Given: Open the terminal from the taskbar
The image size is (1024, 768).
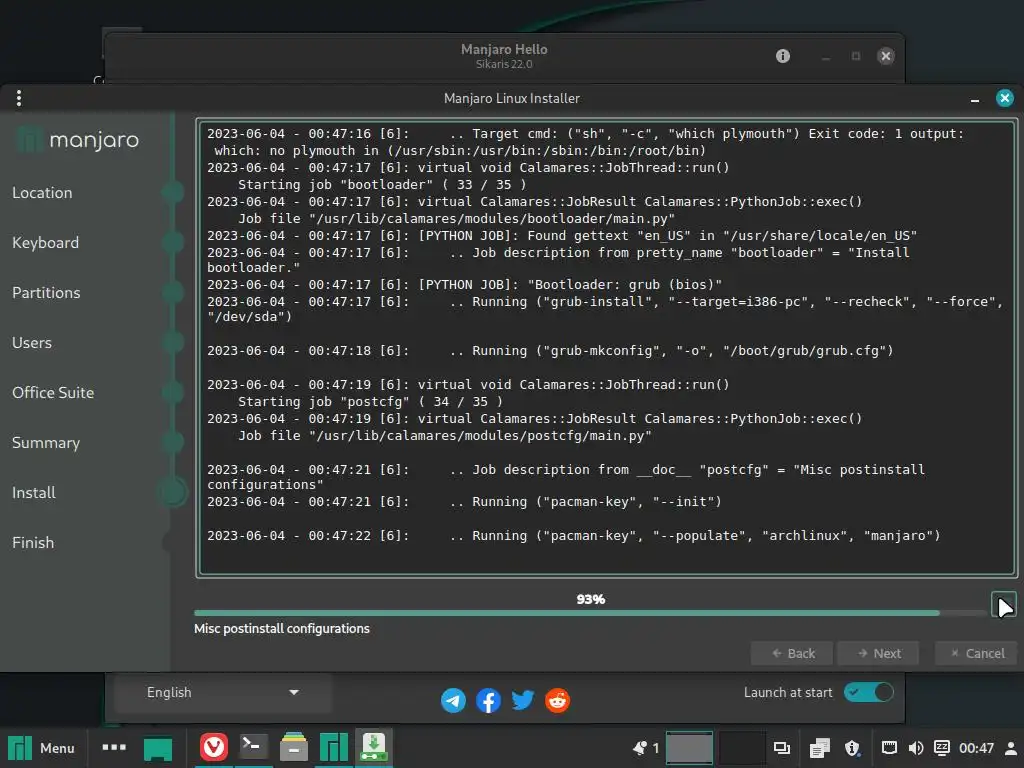Looking at the screenshot, I should click(253, 747).
